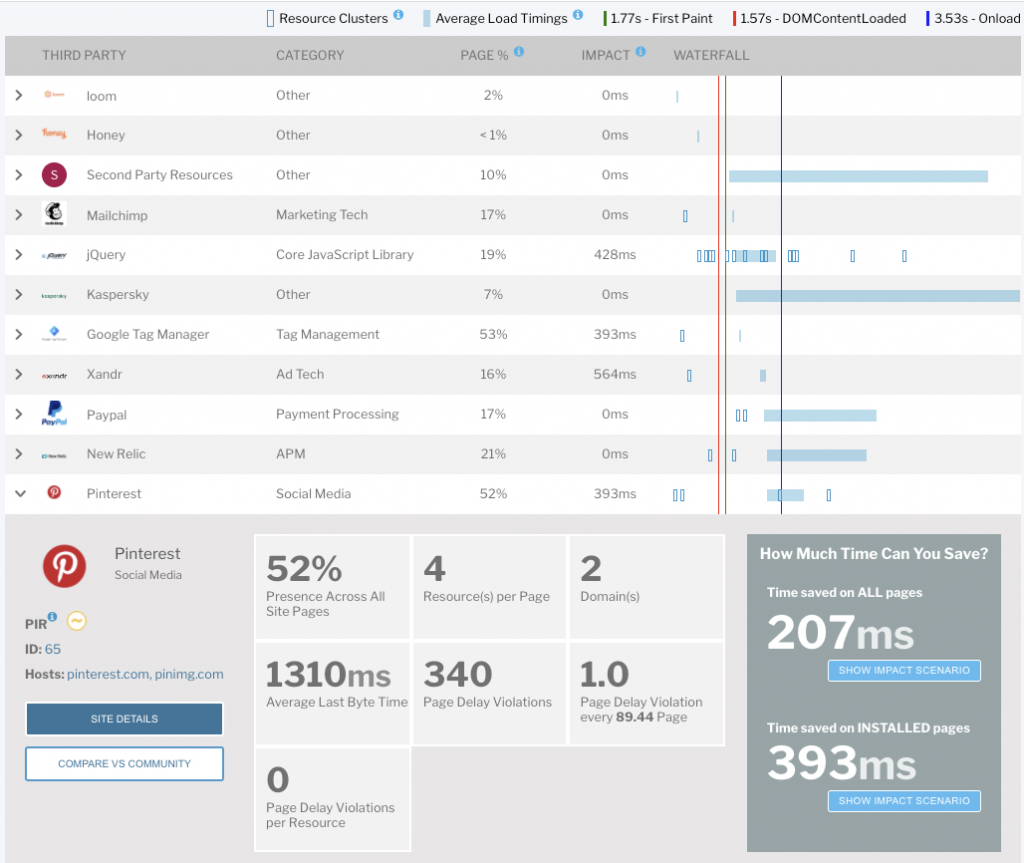Viewport: 1024px width, 863px height.
Task: Click the info icon next to PIR
Action: (52, 617)
